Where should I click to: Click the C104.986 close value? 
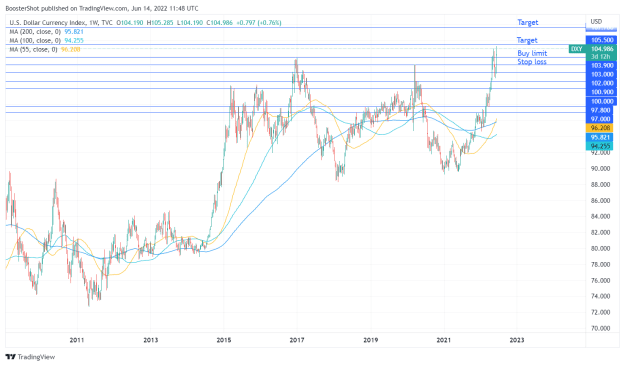tap(219, 23)
